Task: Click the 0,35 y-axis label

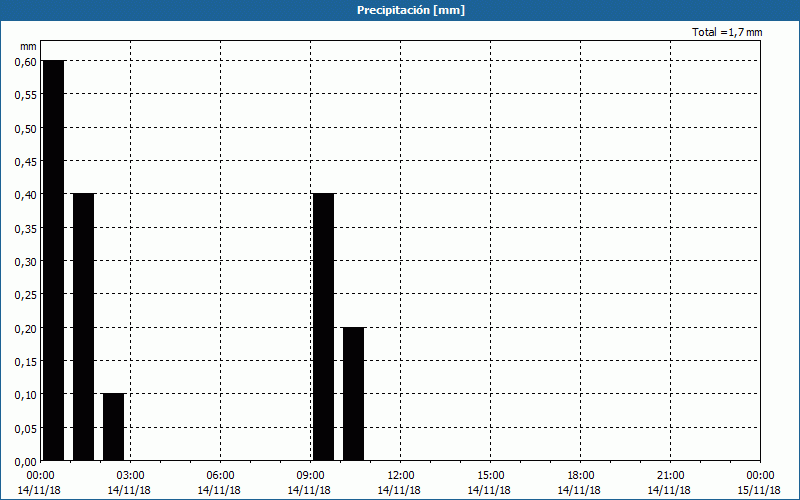Action: coord(26,229)
